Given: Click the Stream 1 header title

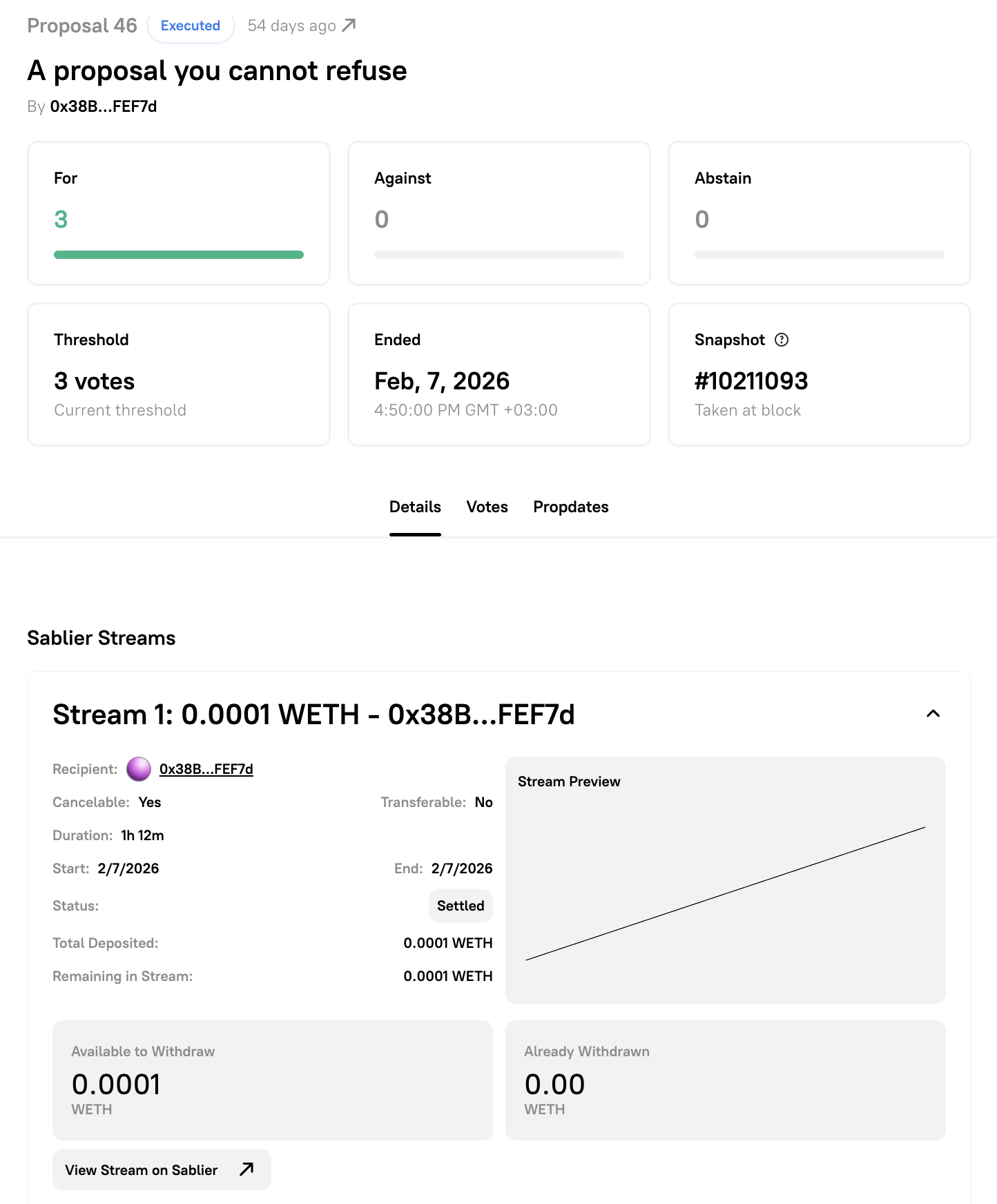Looking at the screenshot, I should point(313,715).
